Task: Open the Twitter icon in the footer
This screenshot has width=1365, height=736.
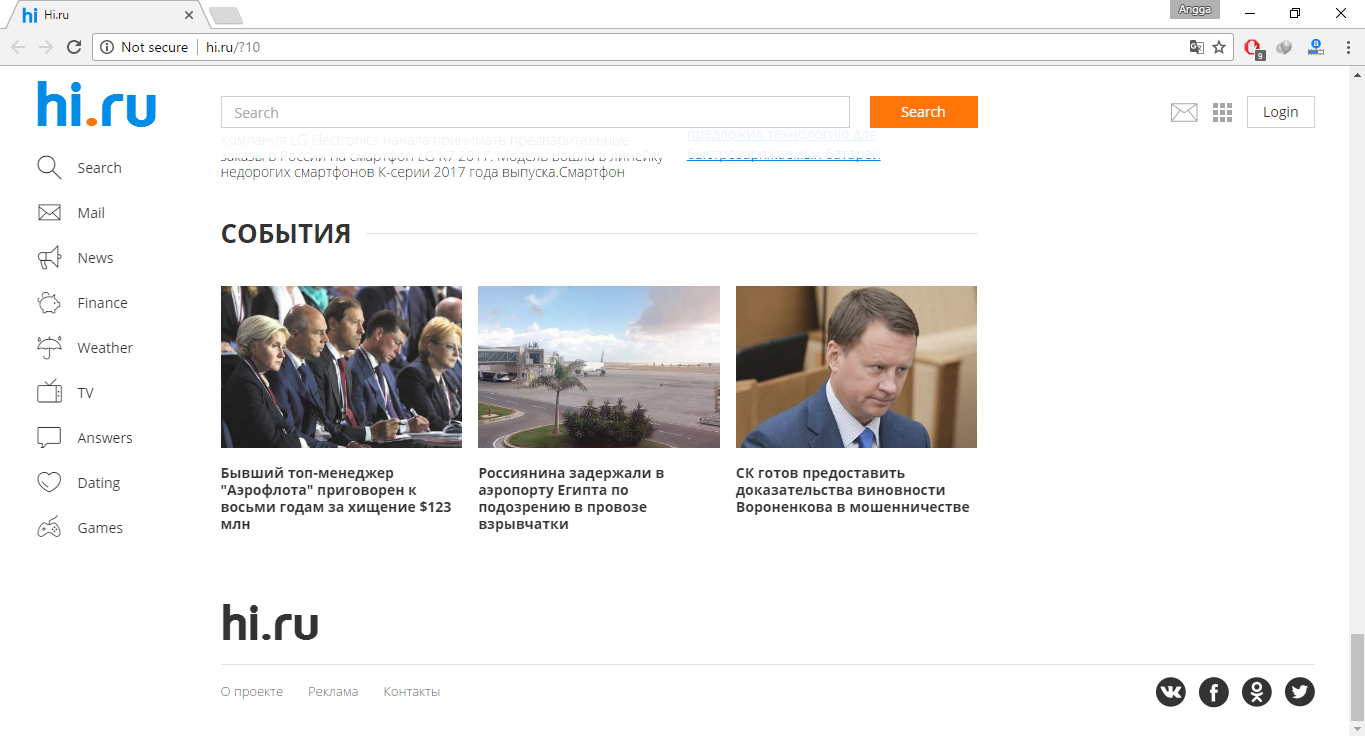Action: pyautogui.click(x=1299, y=691)
